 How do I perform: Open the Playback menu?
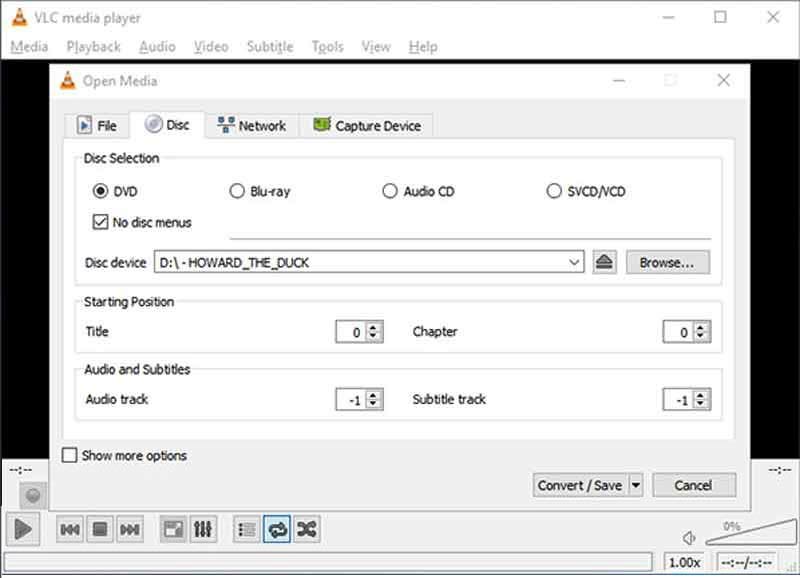(93, 47)
